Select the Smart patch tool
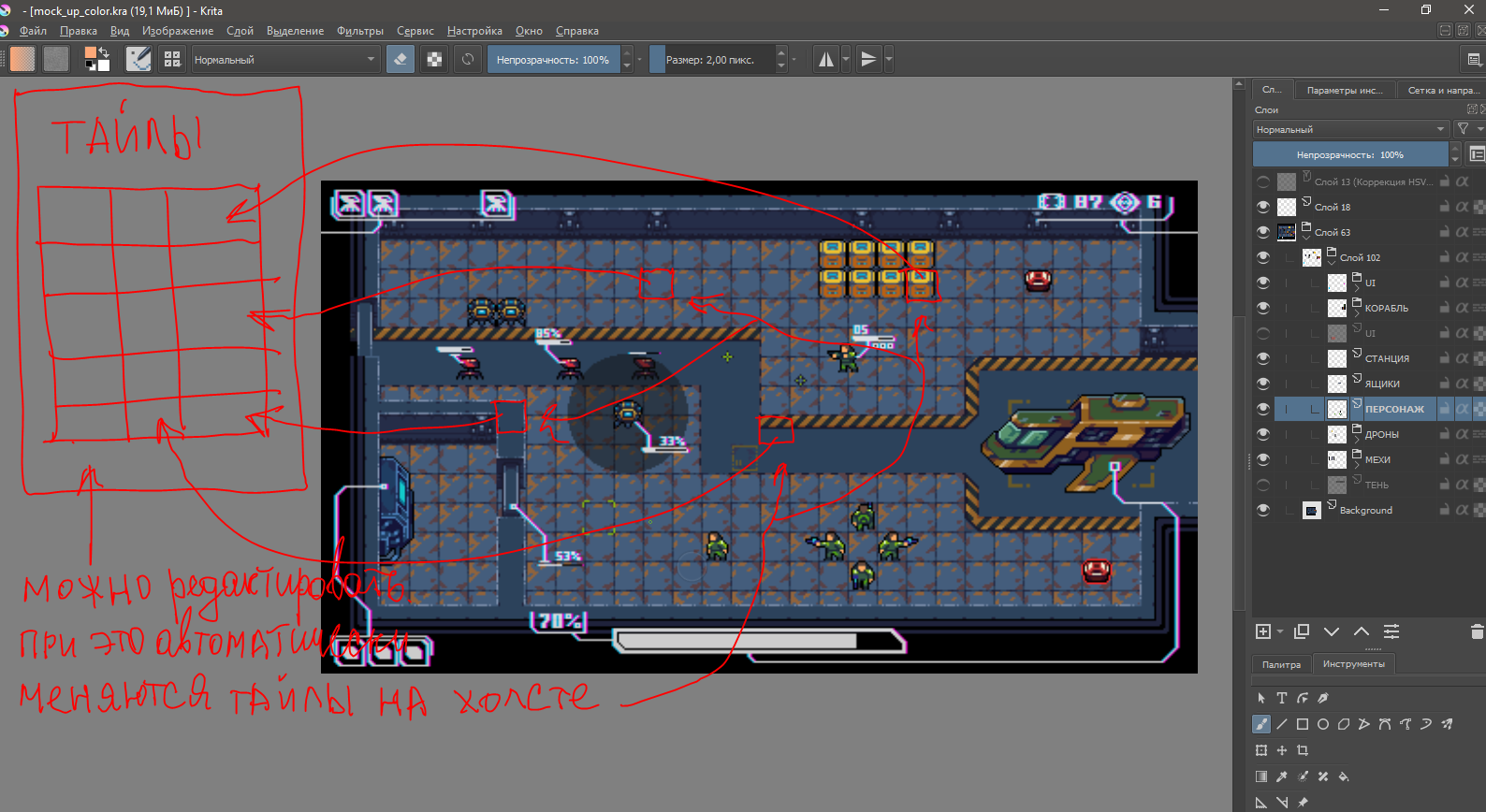This screenshot has width=1486, height=812. pyautogui.click(x=1323, y=776)
